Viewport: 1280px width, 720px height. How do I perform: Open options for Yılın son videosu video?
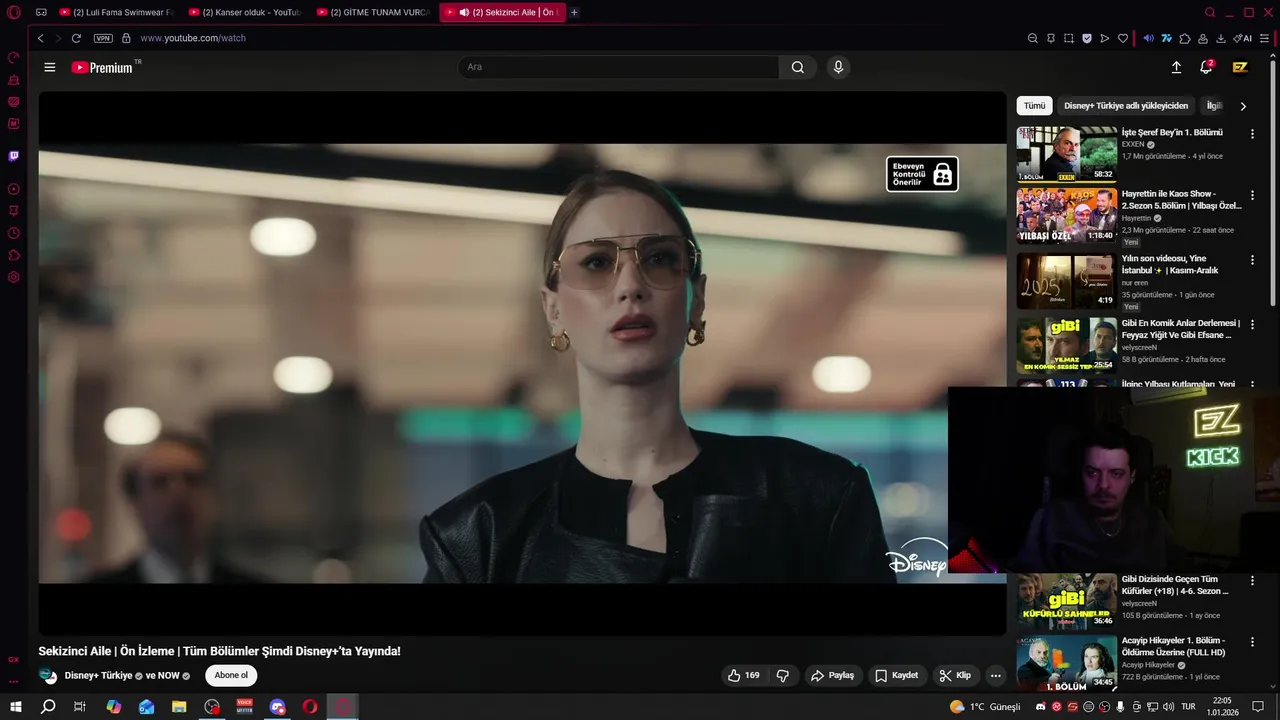tap(1252, 260)
